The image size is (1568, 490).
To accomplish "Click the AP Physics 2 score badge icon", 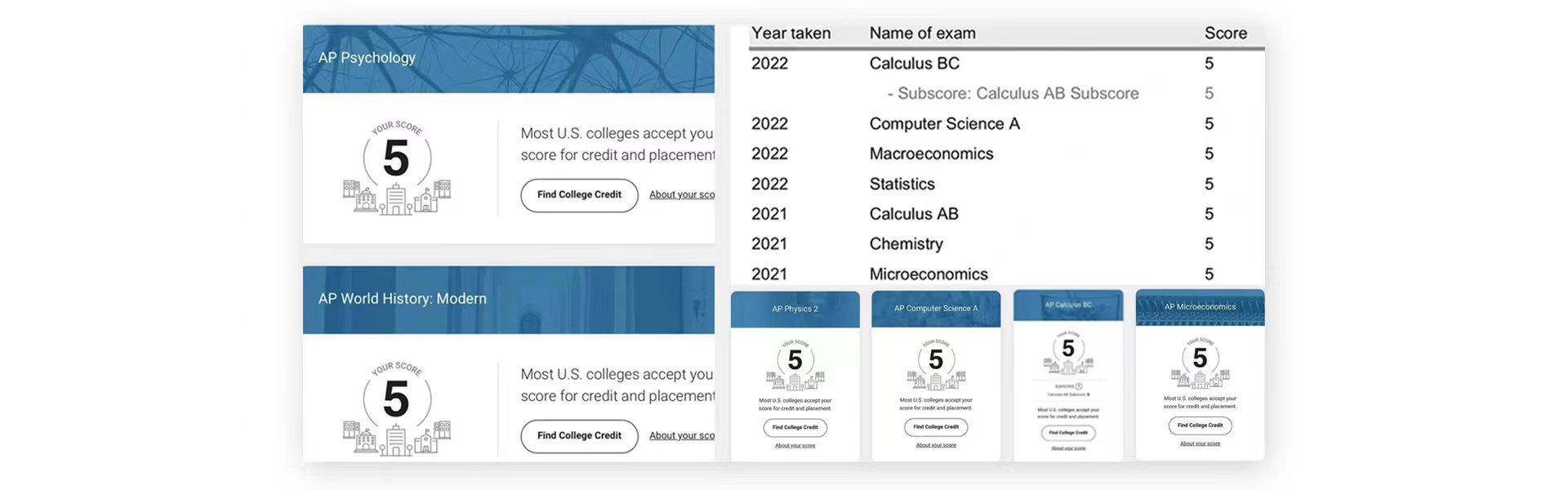I will pos(795,364).
